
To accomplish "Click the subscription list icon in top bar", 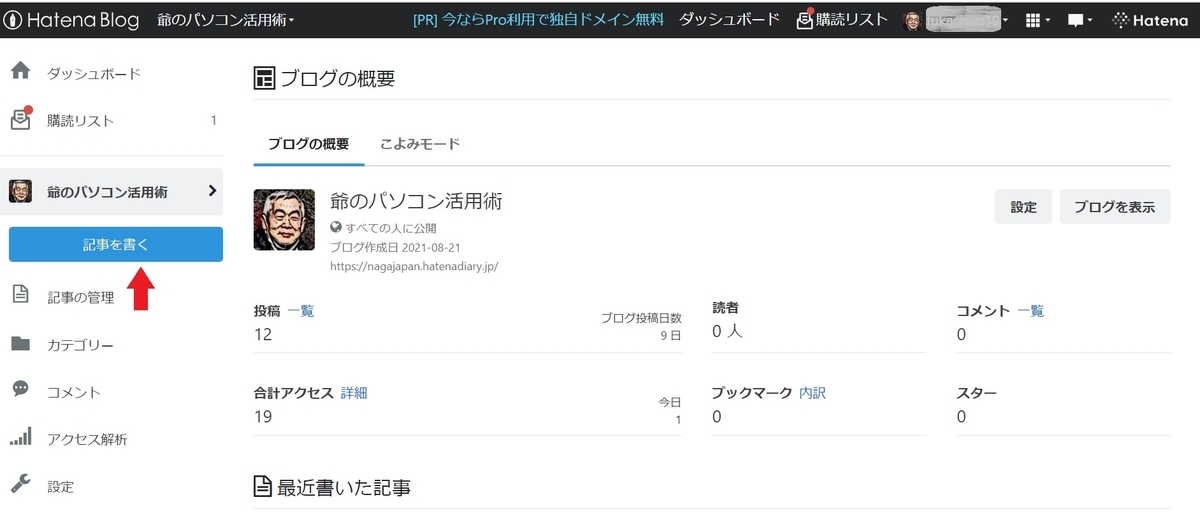I will tap(805, 20).
